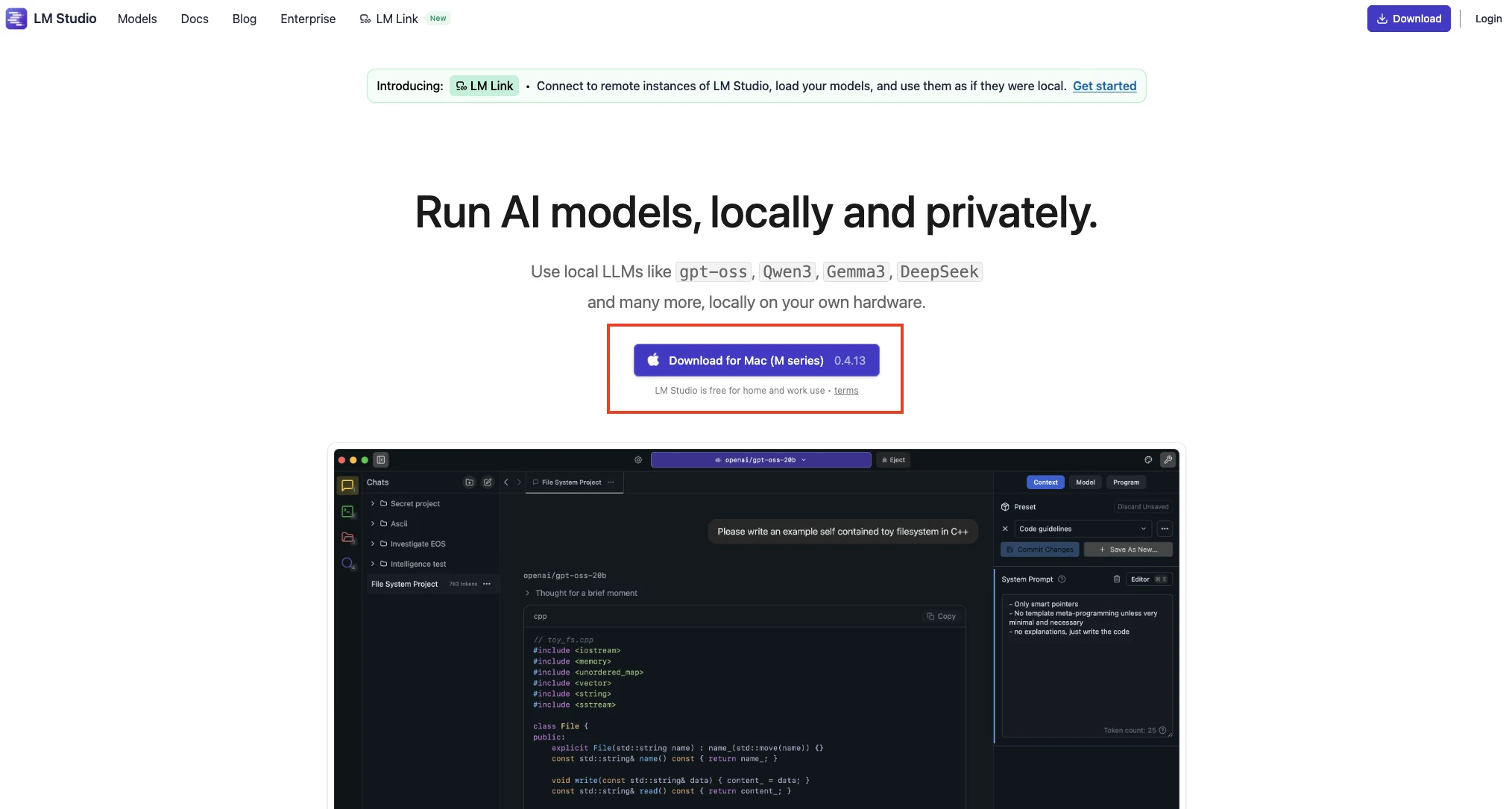Image resolution: width=1512 pixels, height=809 pixels.
Task: Click the wrench settings icon in app toolbar
Action: point(1168,460)
